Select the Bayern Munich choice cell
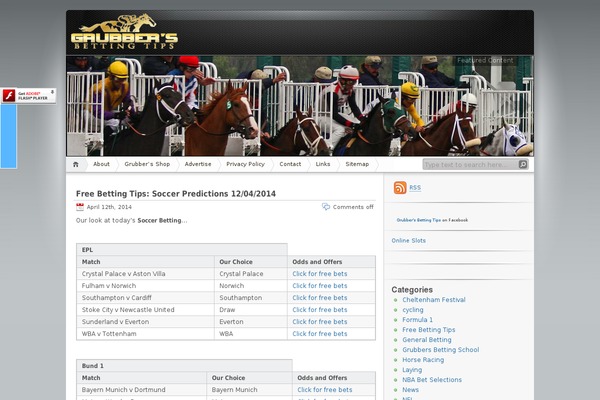The width and height of the screenshot is (600, 400). (x=249, y=390)
